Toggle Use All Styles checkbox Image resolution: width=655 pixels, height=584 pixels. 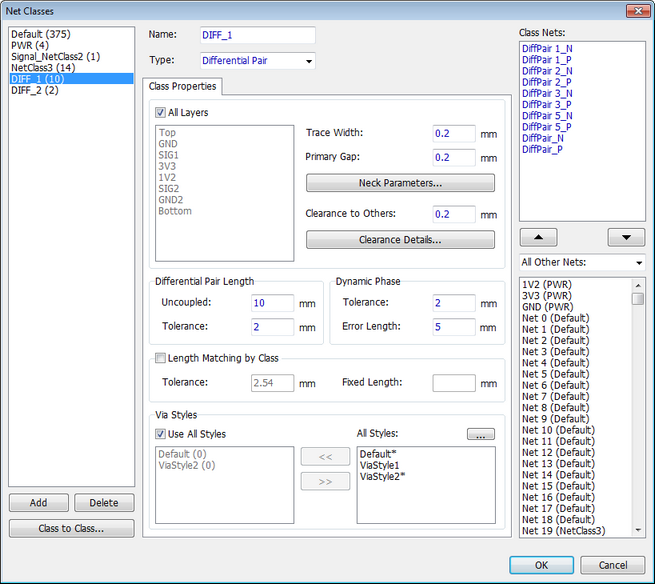tap(160, 434)
